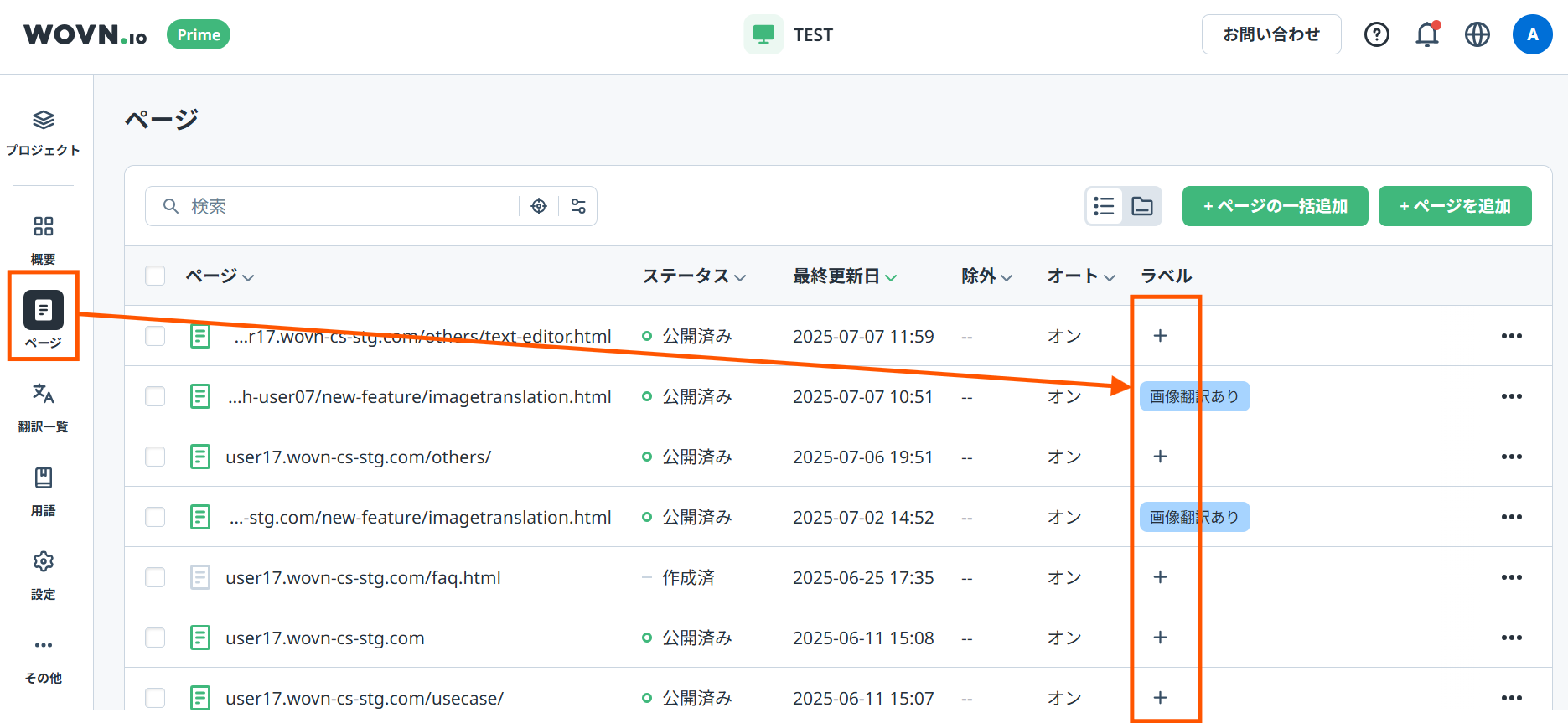Switch to folder view icon

point(1142,206)
